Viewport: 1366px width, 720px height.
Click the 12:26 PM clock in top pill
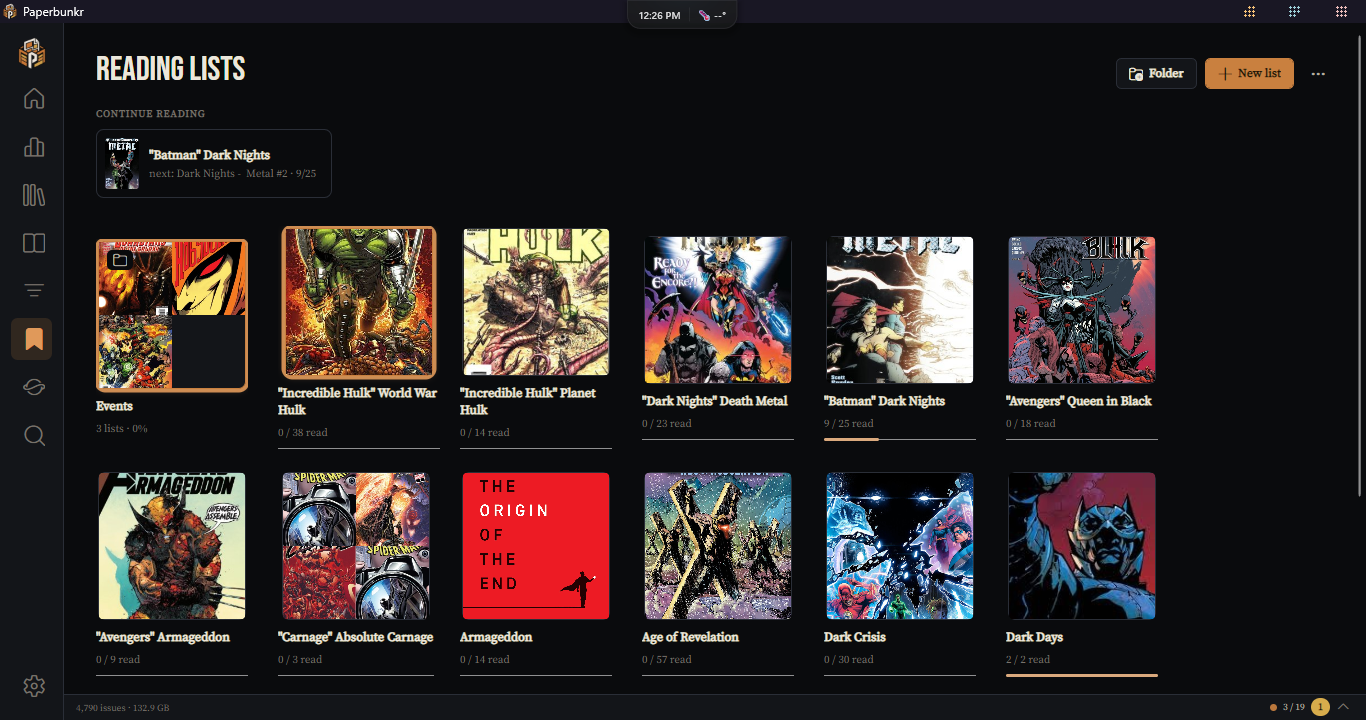[x=659, y=15]
